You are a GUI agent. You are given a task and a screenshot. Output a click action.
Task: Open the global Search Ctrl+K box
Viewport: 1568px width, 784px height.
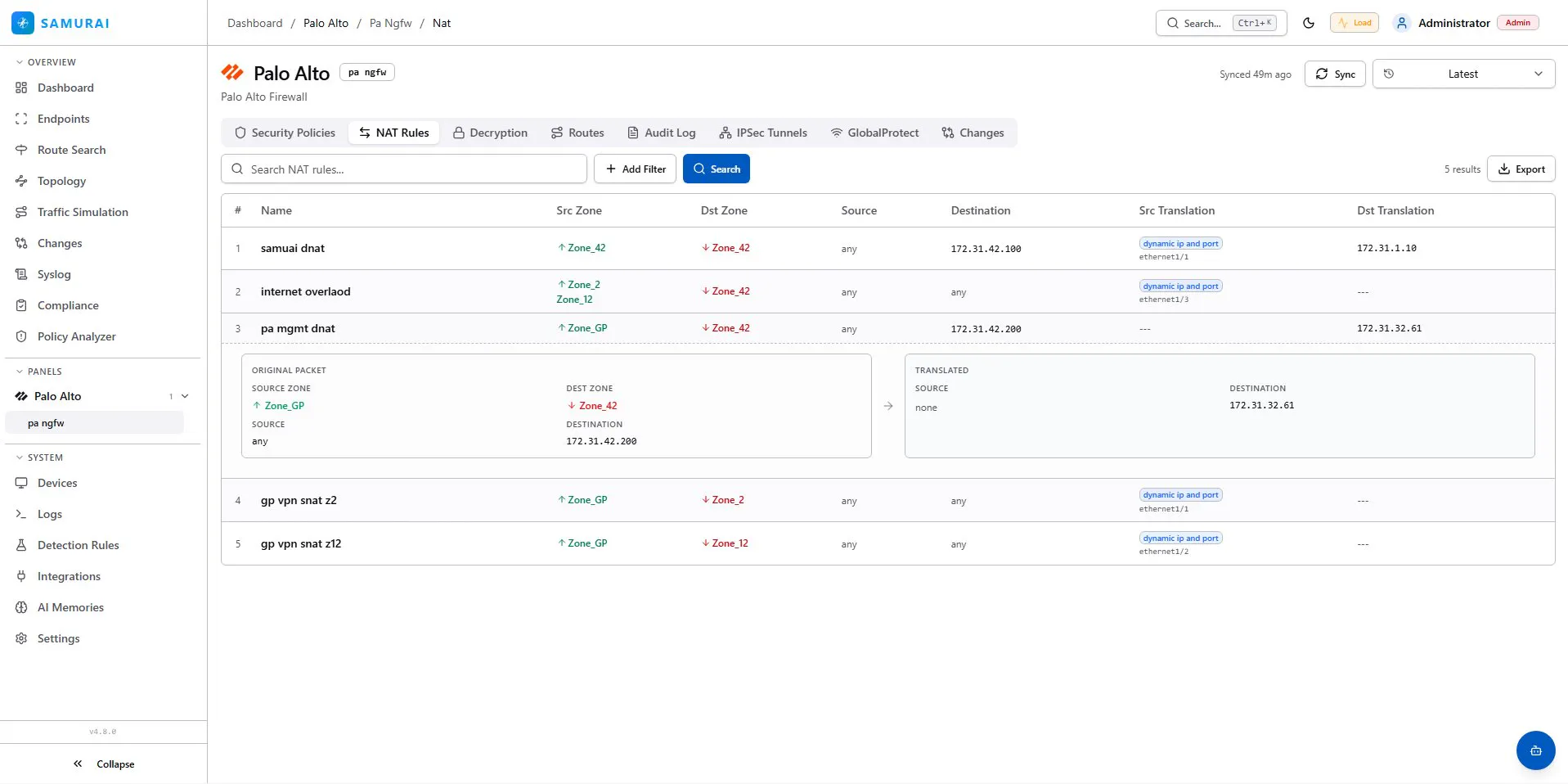pyautogui.click(x=1221, y=23)
